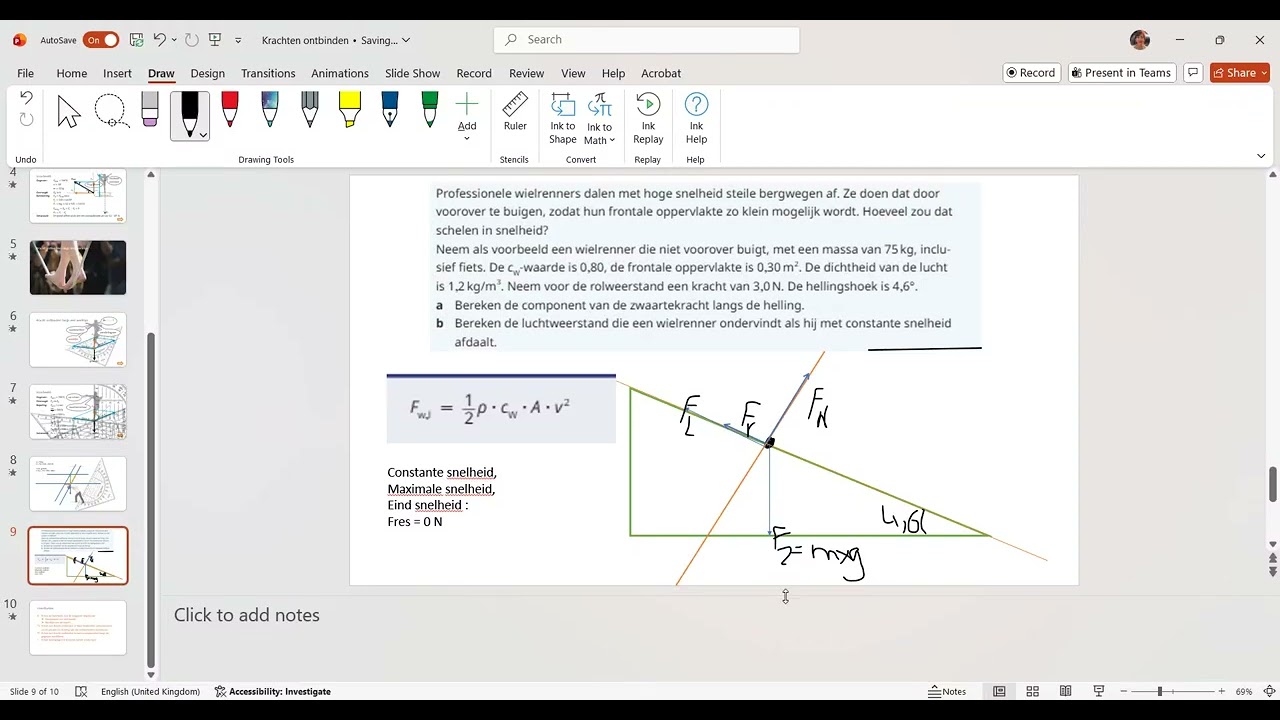Click the save icon in the title bar
Screen dimensions: 1280x720
point(137,40)
